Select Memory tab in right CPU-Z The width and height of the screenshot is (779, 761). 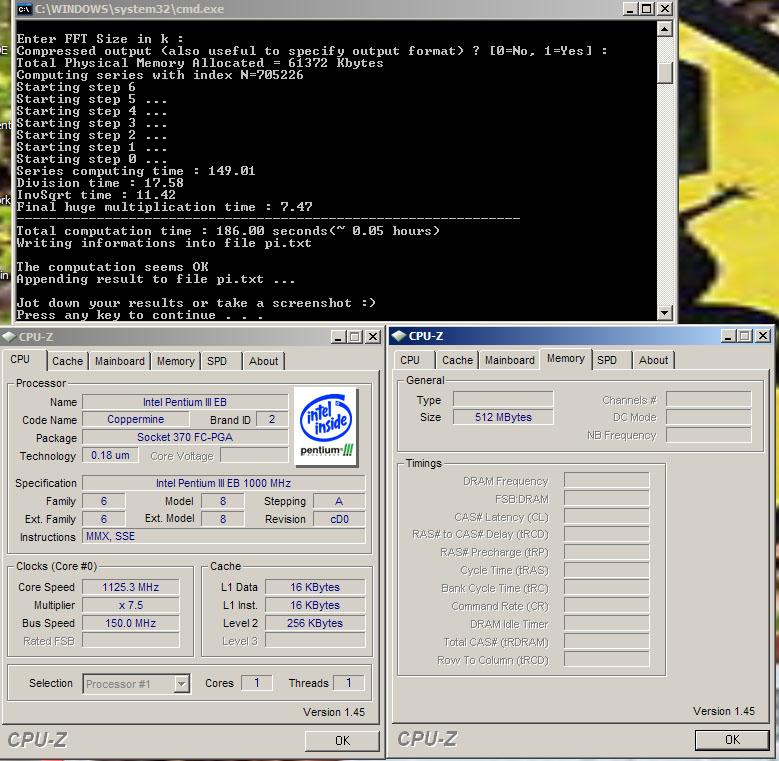(x=566, y=359)
